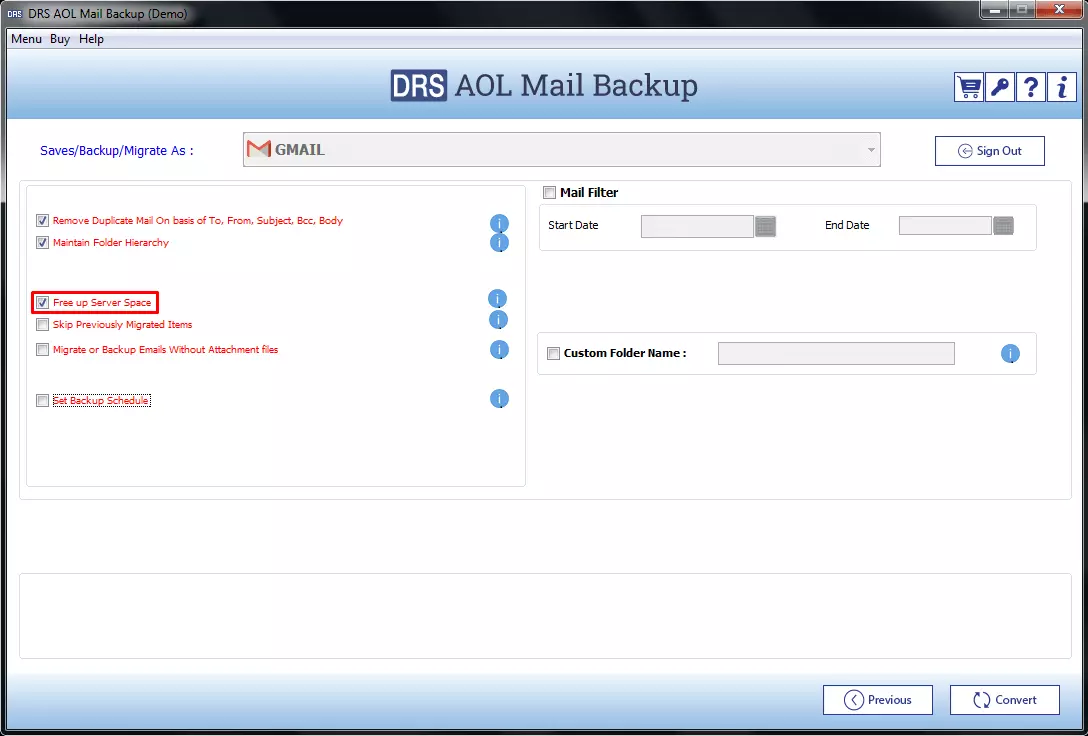
Task: Show info for Remove Duplicate Mail option
Action: click(500, 223)
